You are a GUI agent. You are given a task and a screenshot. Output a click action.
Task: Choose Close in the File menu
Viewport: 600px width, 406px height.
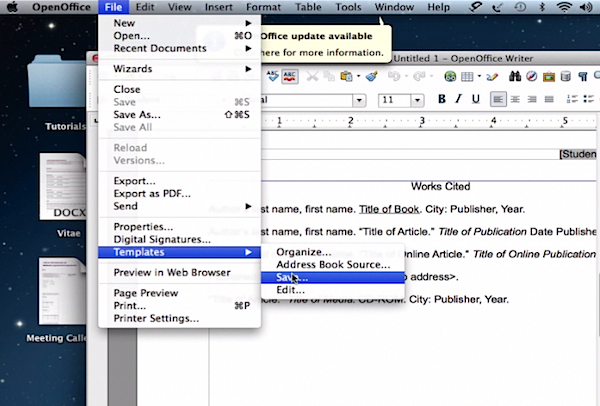[180, 89]
